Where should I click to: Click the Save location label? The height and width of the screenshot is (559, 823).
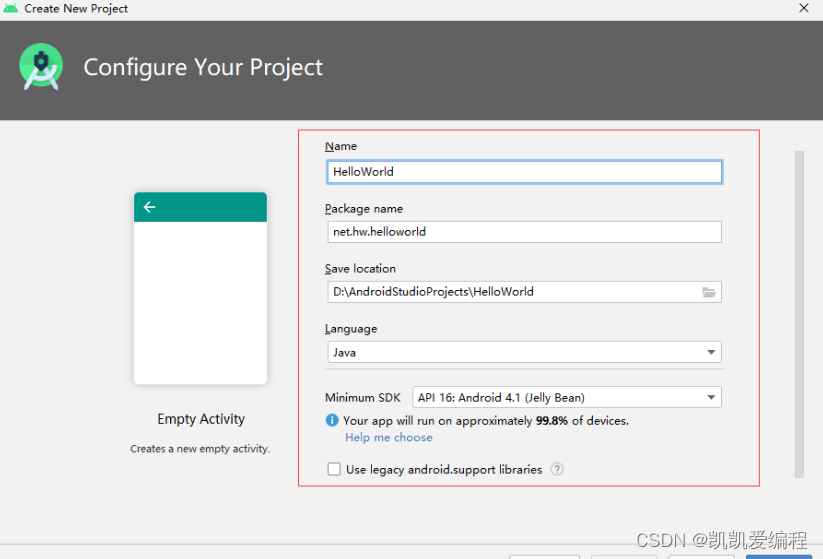(360, 268)
